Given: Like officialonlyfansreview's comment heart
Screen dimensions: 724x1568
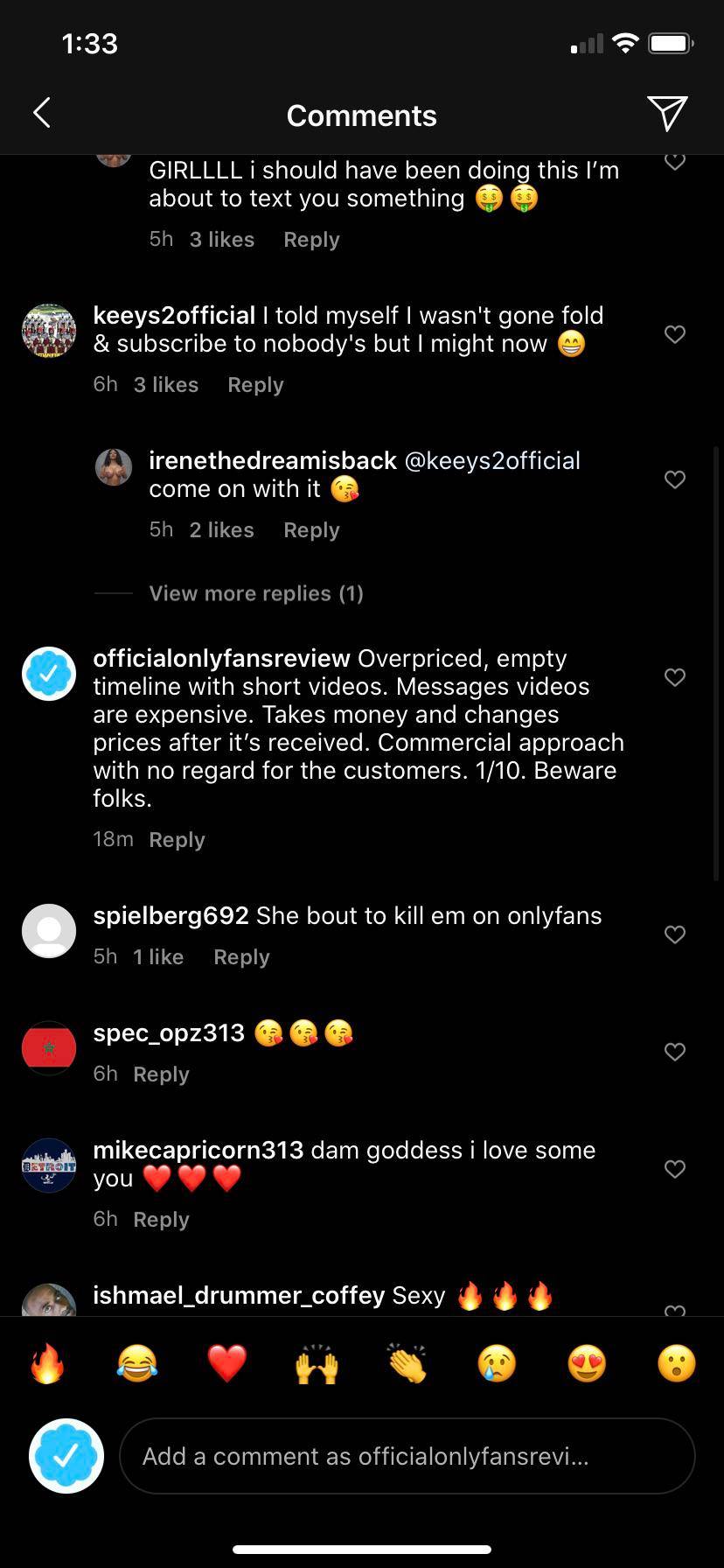Looking at the screenshot, I should point(674,677).
